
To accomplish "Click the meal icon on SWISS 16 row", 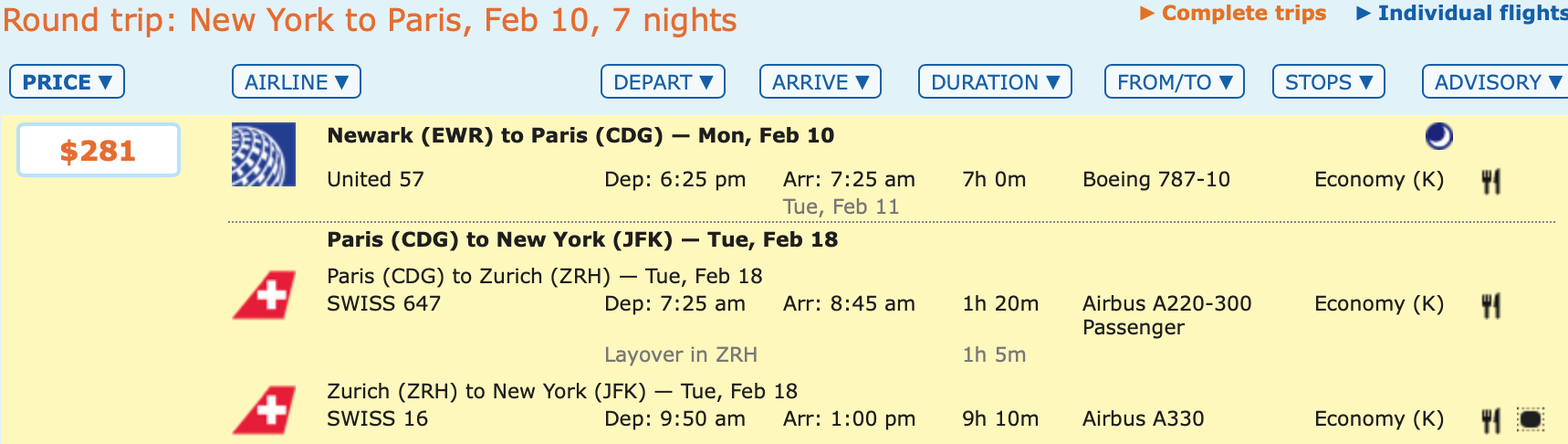I will pyautogui.click(x=1490, y=420).
